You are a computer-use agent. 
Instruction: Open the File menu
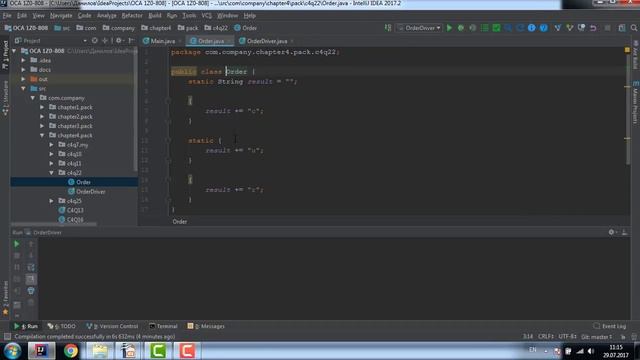pyautogui.click(x=7, y=16)
